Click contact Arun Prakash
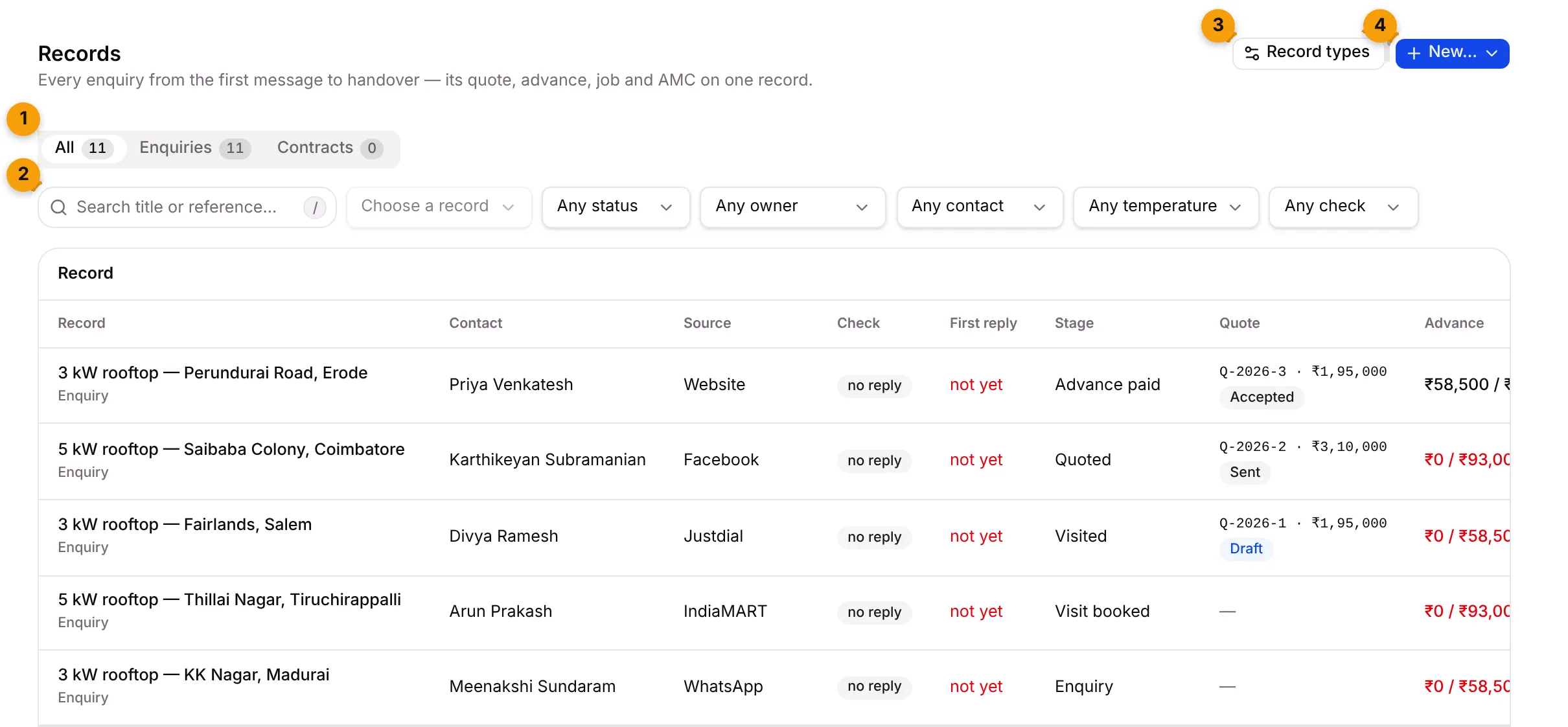 tap(501, 612)
